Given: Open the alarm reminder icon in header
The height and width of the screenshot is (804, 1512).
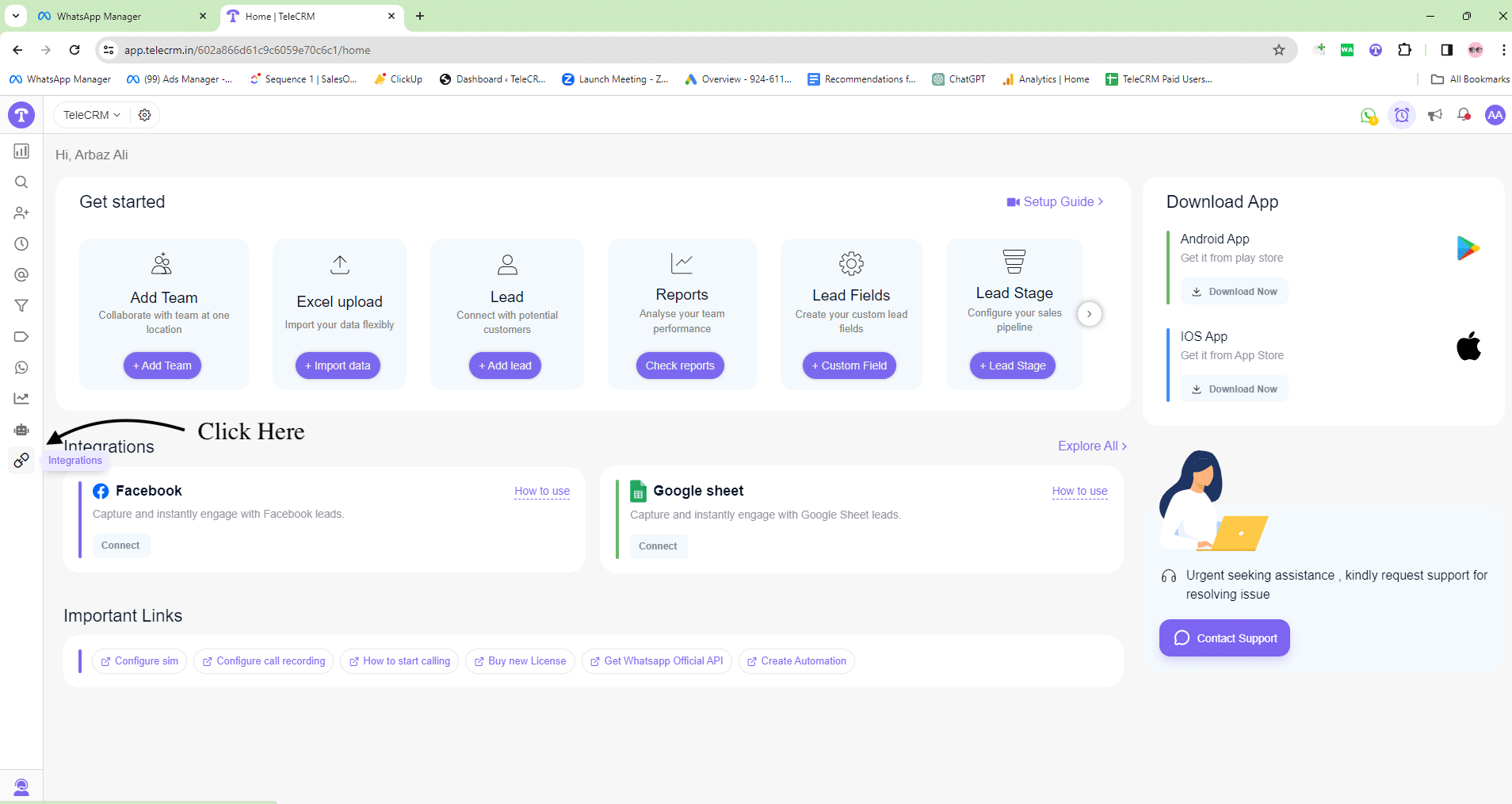Looking at the screenshot, I should (x=1402, y=115).
